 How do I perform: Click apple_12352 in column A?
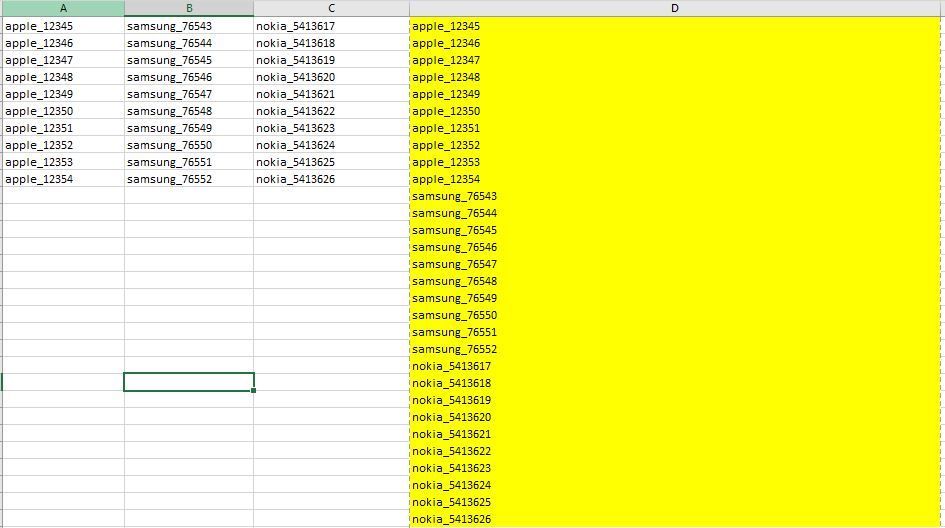point(63,145)
